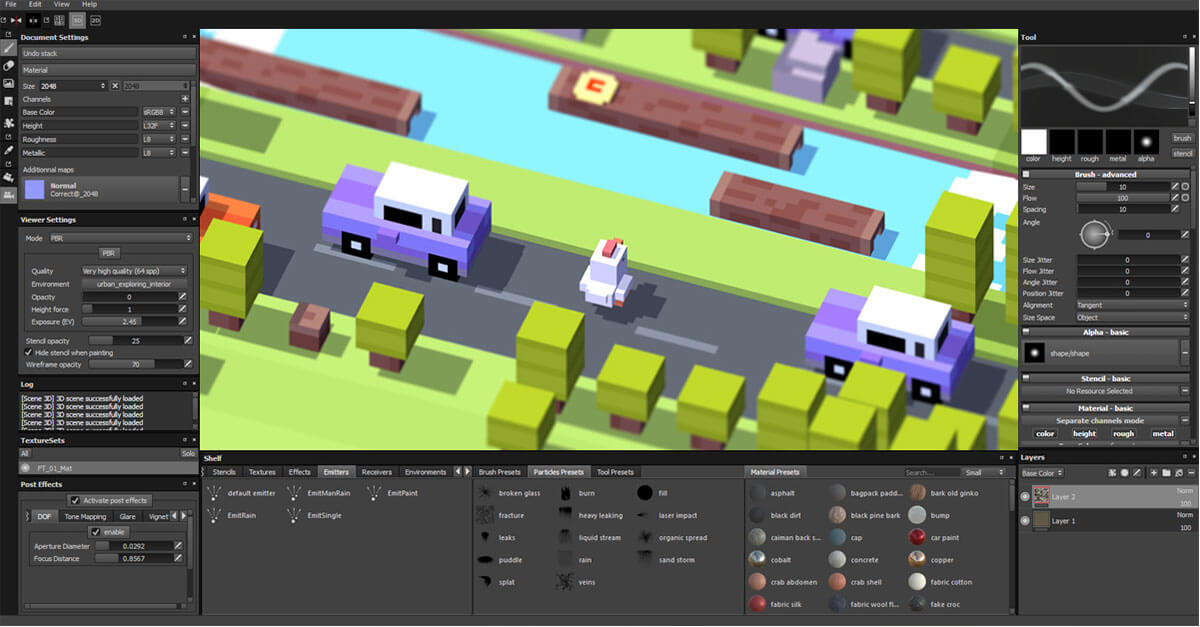The width and height of the screenshot is (1200, 627).
Task: Toggle the metal channel in Material section
Action: (1163, 434)
